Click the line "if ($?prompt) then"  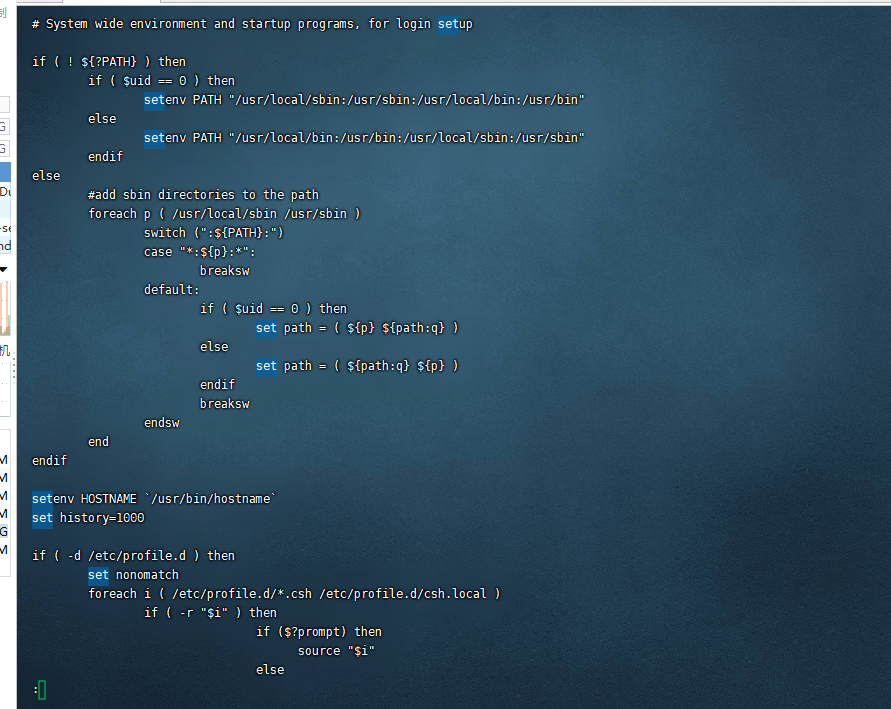pyautogui.click(x=319, y=632)
